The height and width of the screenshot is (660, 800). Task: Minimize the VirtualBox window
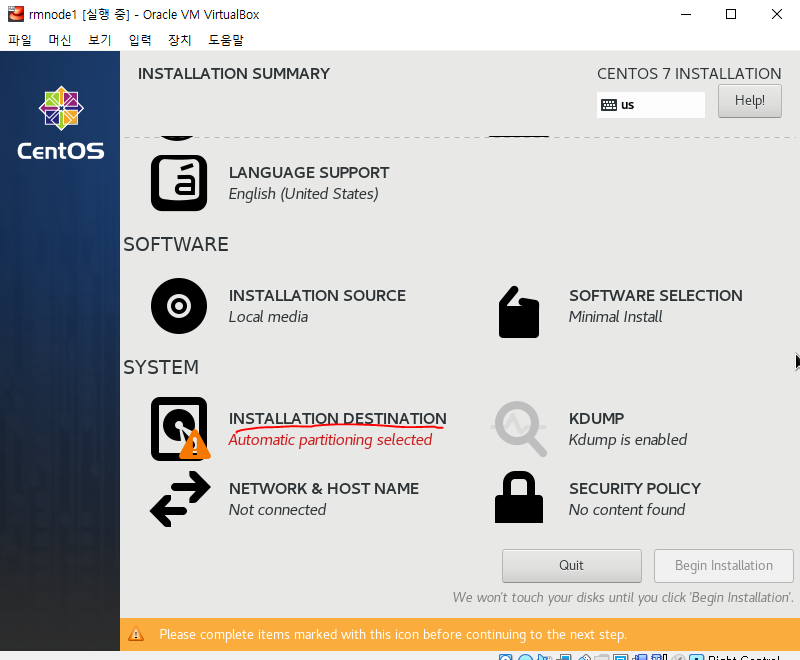click(x=686, y=14)
